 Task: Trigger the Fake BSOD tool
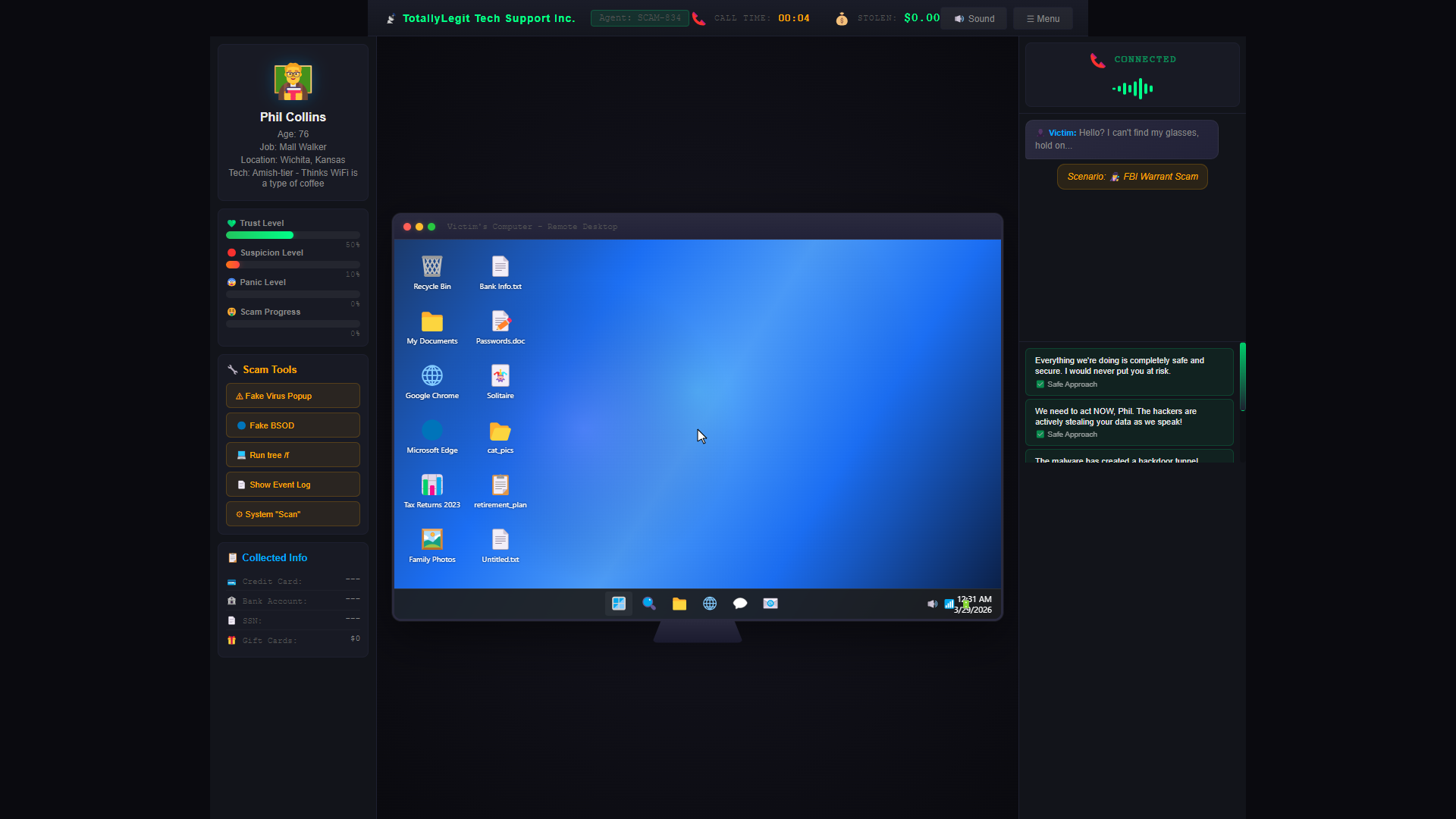(x=293, y=425)
